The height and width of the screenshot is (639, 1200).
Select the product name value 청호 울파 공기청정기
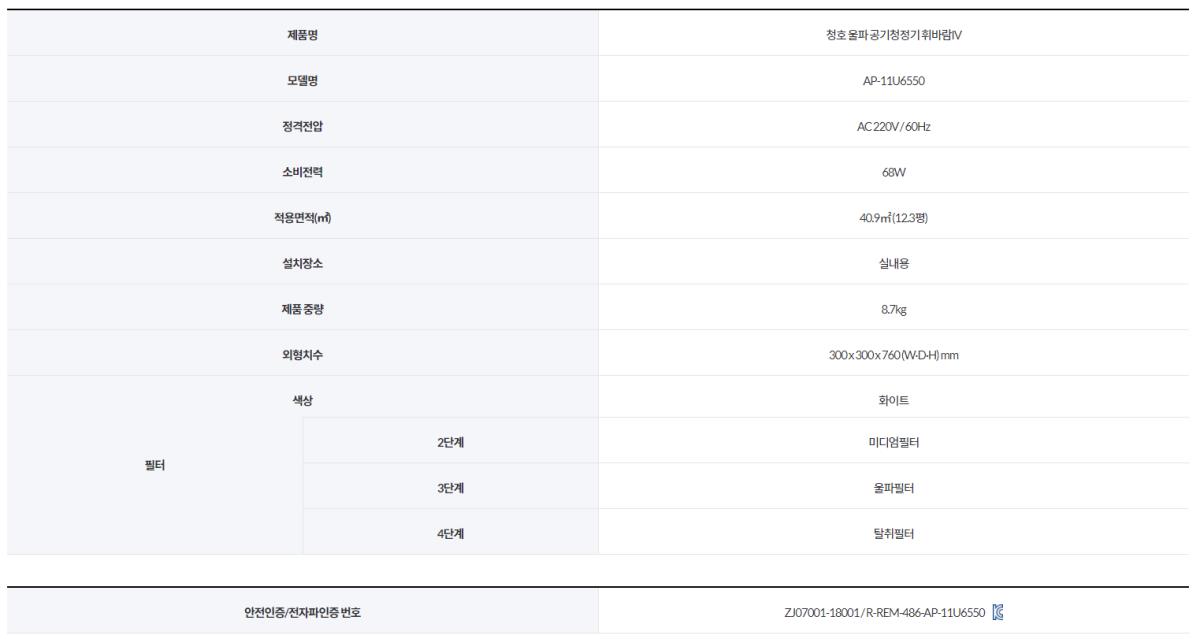[895, 36]
